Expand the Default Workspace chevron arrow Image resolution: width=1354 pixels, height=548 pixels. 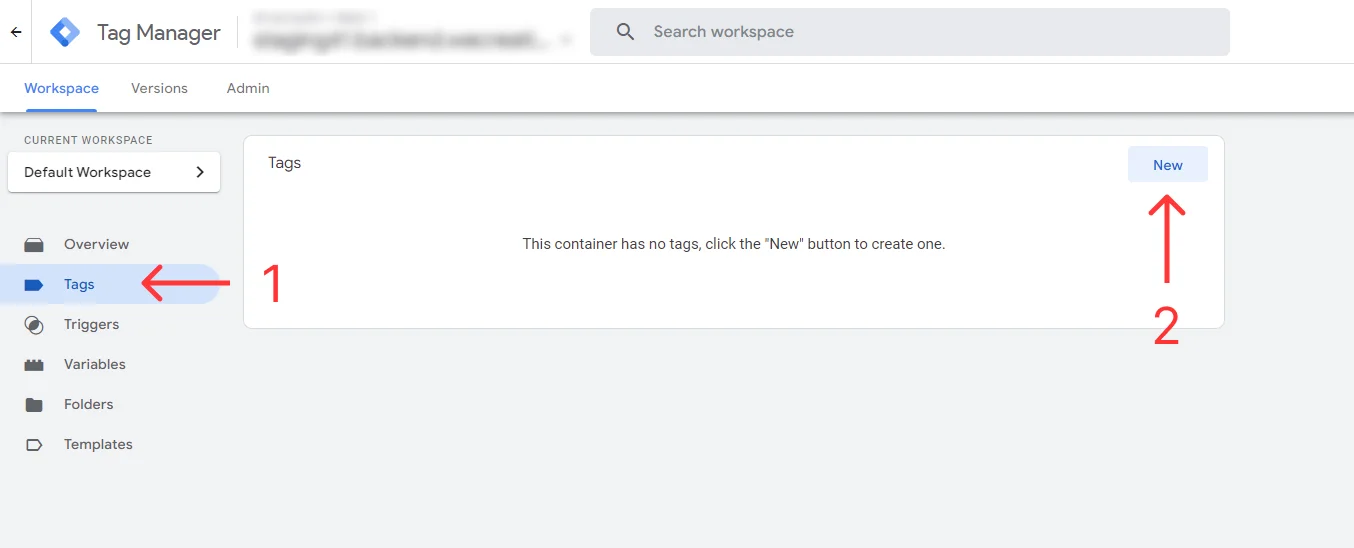click(200, 172)
